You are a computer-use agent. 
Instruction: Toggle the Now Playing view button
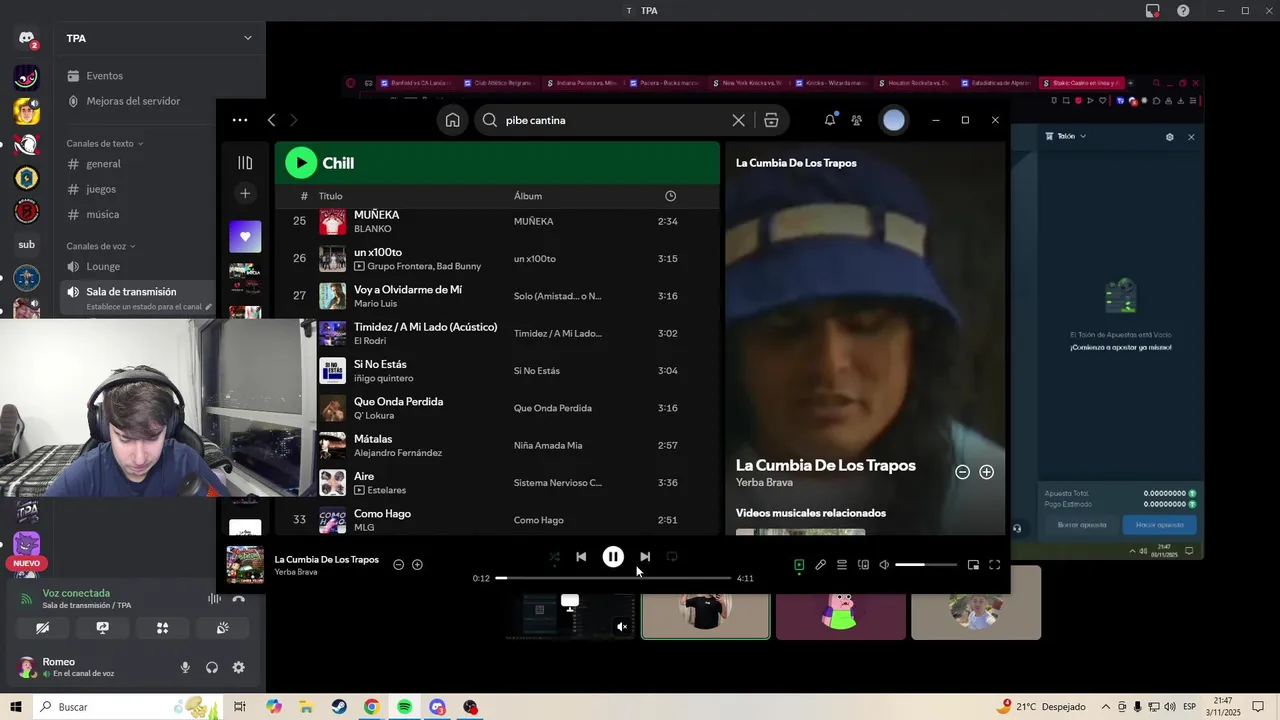799,565
